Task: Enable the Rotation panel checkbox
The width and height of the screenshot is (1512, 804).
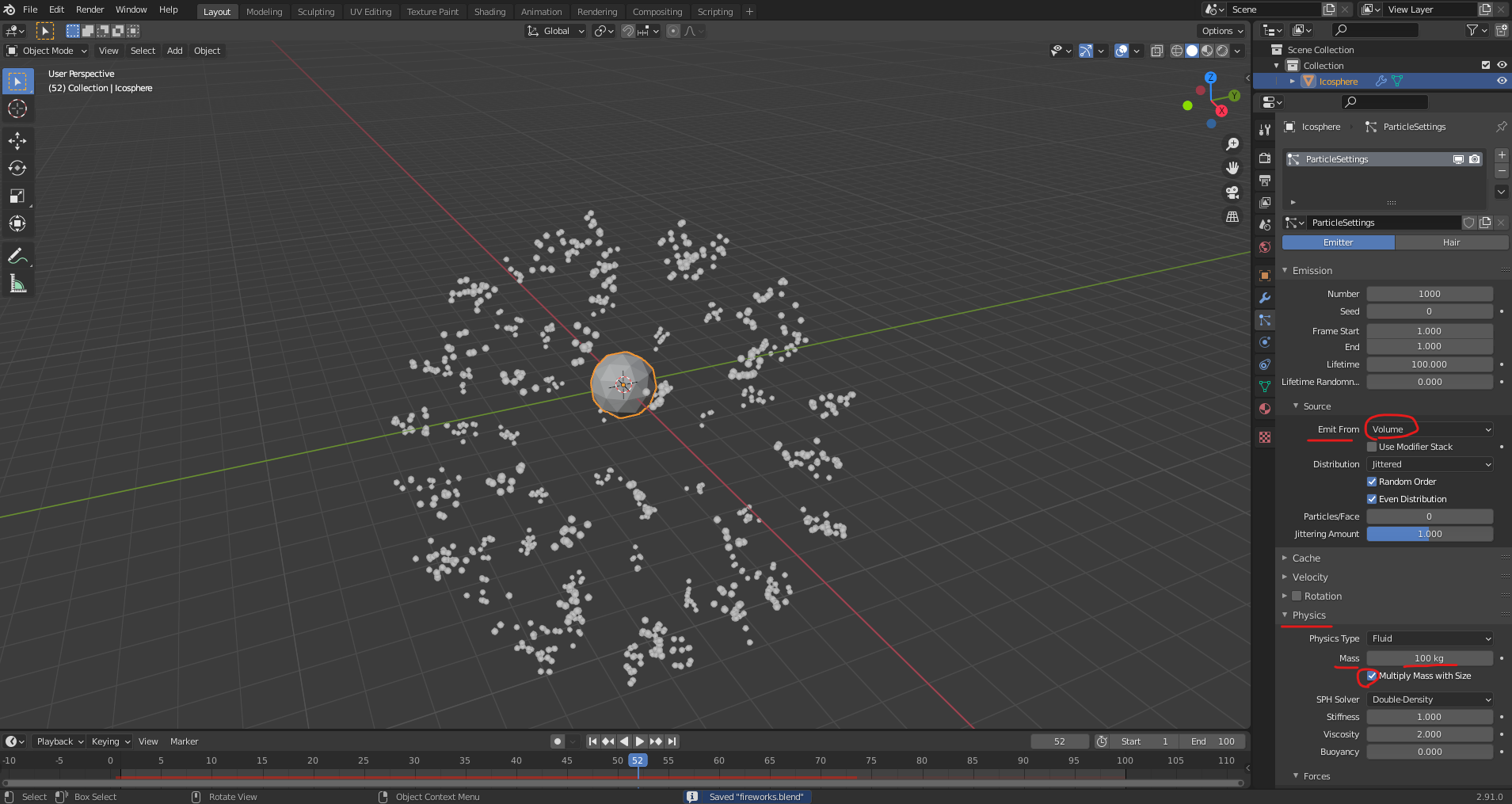Action: 1297,596
